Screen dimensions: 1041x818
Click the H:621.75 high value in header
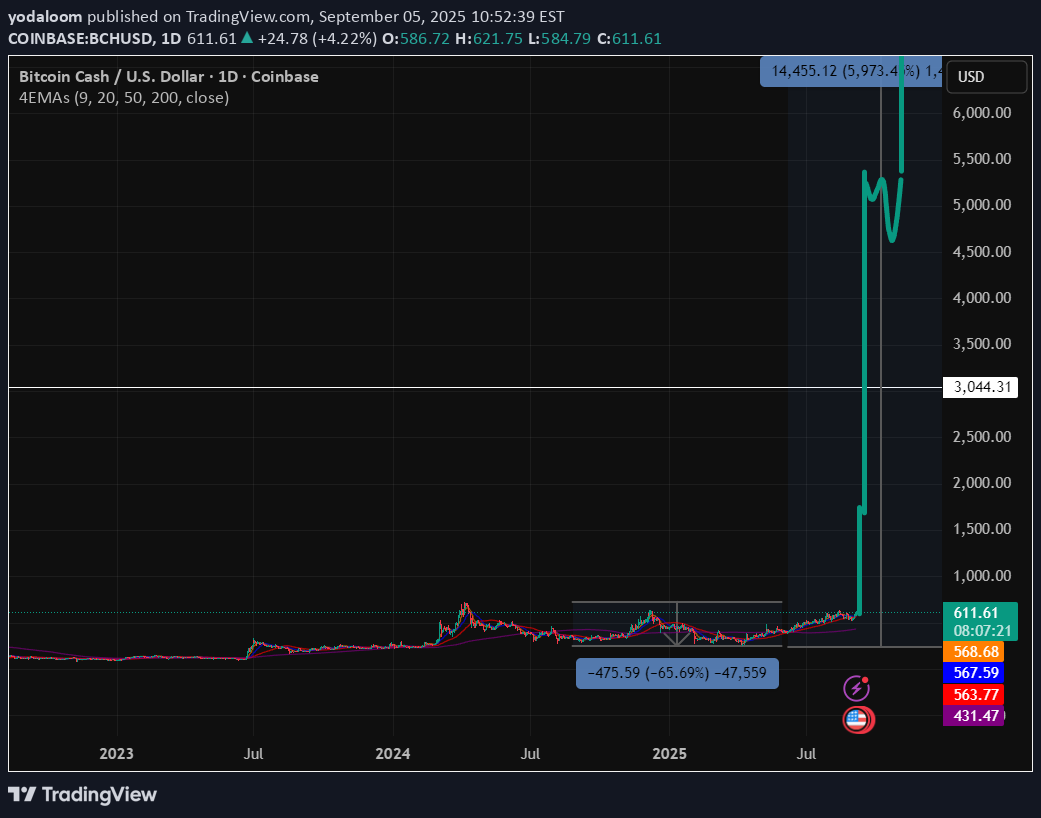pos(489,39)
